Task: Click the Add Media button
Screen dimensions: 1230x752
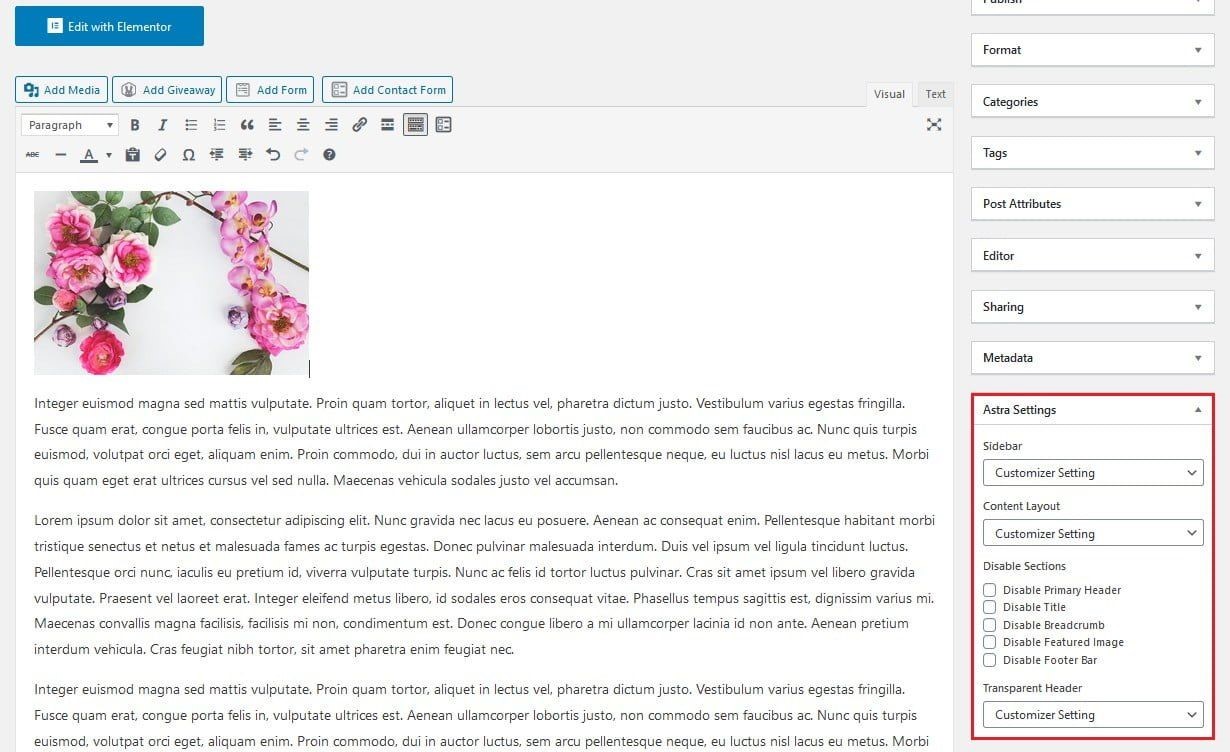Action: [62, 90]
